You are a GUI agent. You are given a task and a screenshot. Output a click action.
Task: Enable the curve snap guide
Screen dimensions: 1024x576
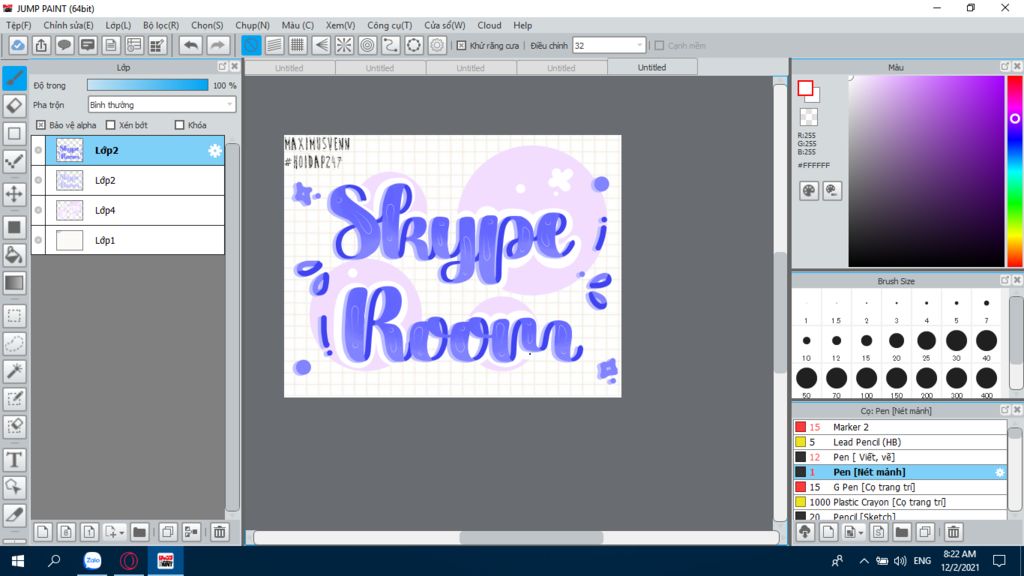(x=391, y=45)
